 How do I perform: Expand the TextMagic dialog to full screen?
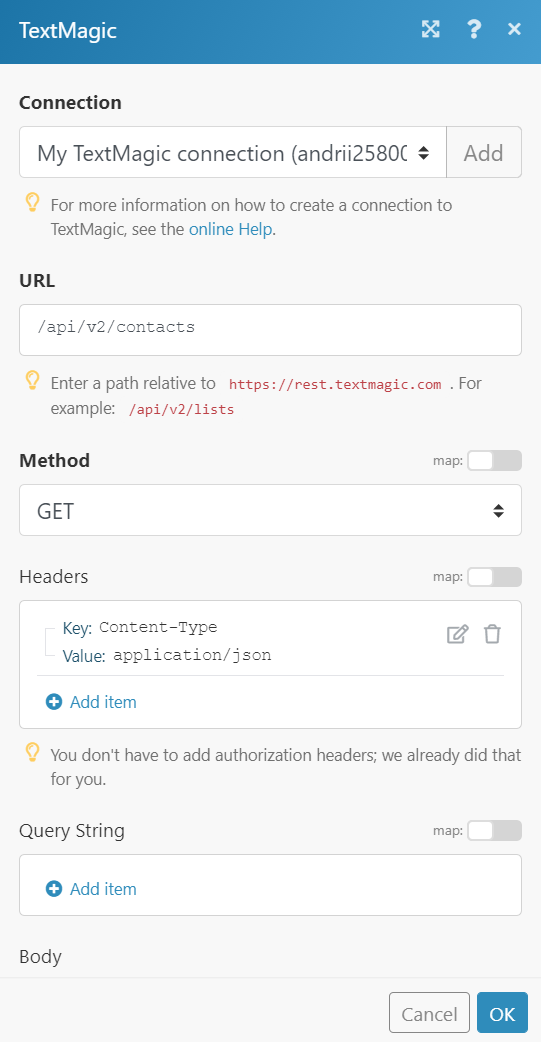431,29
